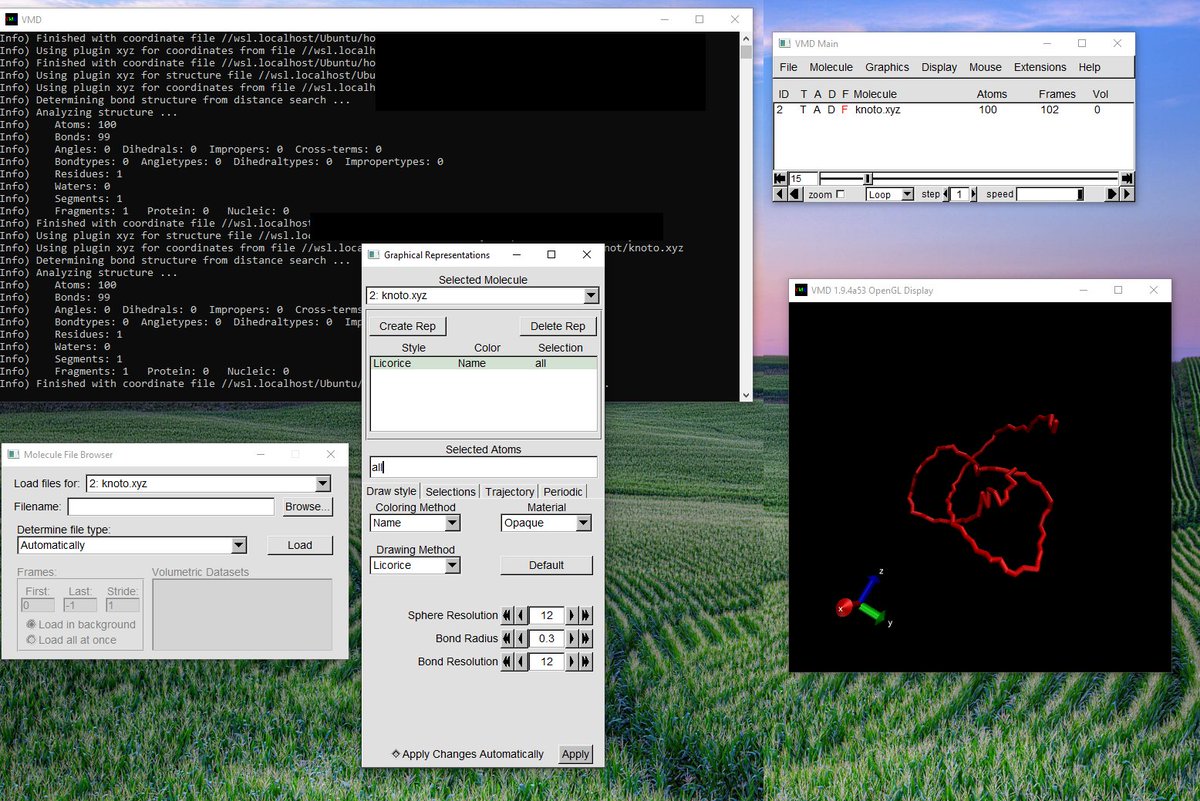The image size is (1200, 801).
Task: Click the animation speed slider handle
Action: 1080,194
